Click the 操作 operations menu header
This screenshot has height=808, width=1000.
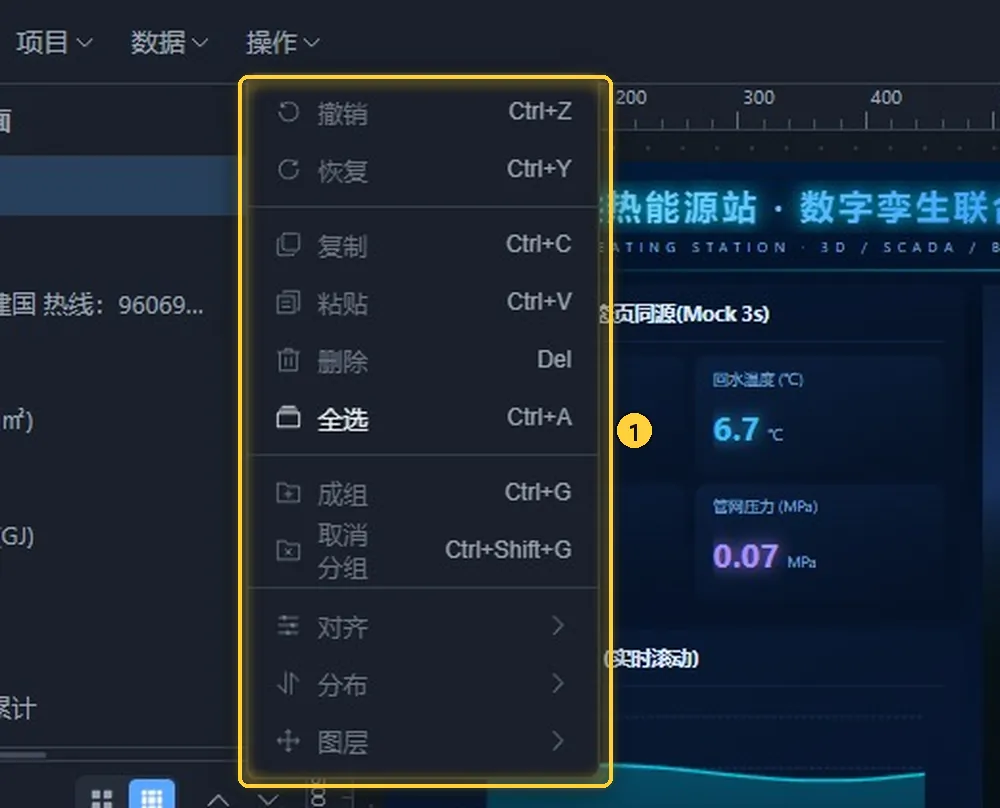tap(283, 43)
